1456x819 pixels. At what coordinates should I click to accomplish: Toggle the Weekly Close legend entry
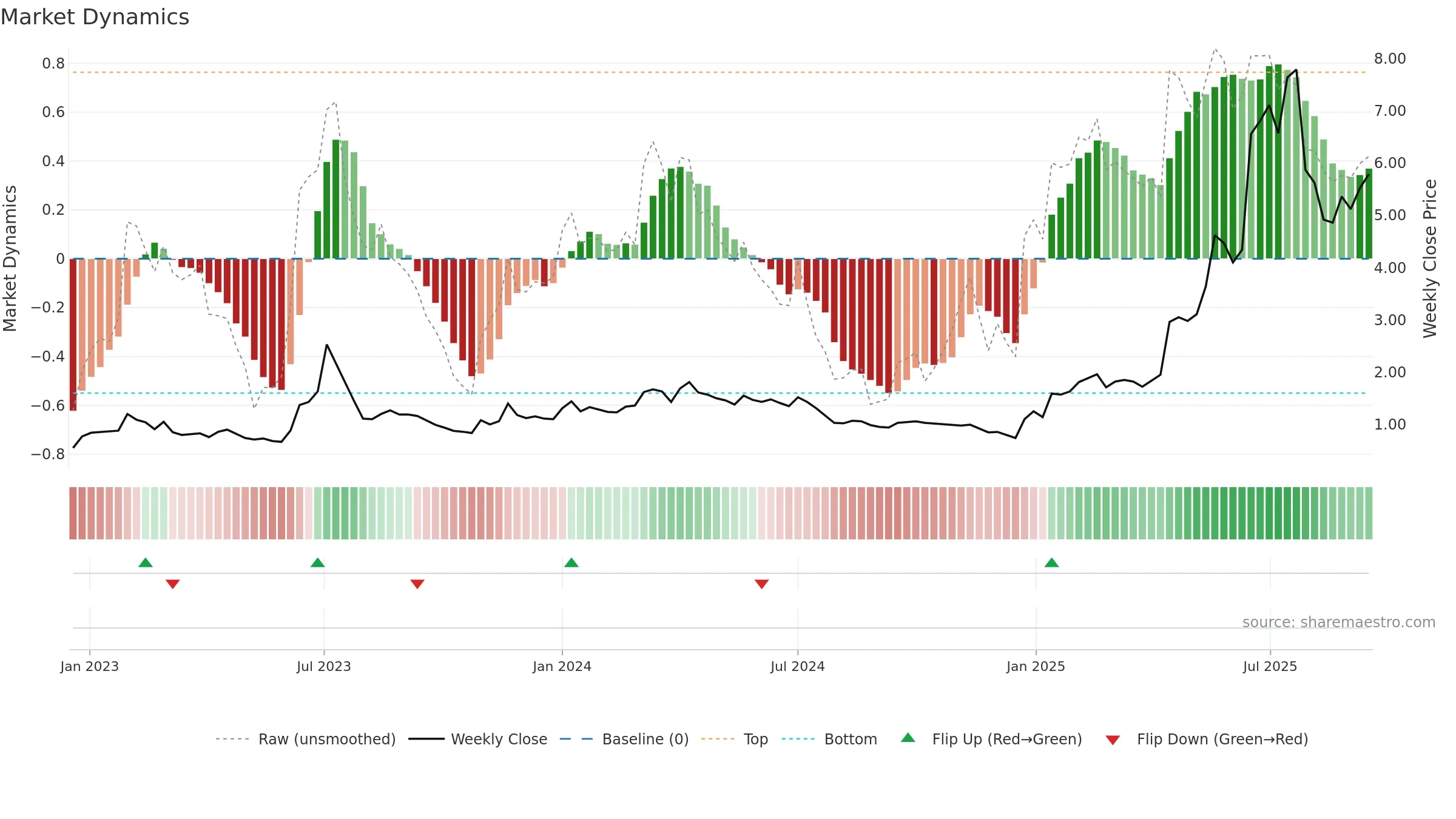pos(477,739)
